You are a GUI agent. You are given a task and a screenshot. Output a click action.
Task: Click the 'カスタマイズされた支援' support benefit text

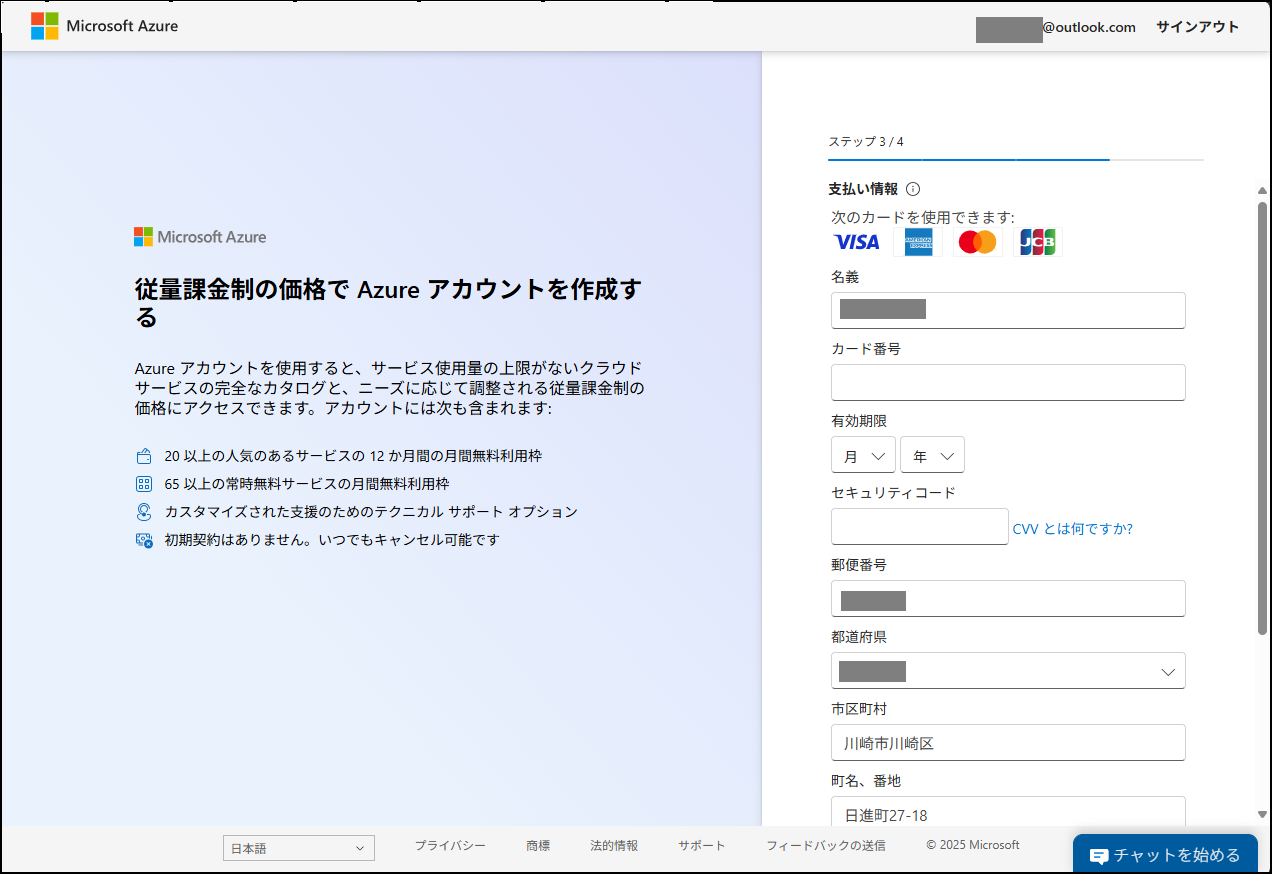[x=371, y=512]
